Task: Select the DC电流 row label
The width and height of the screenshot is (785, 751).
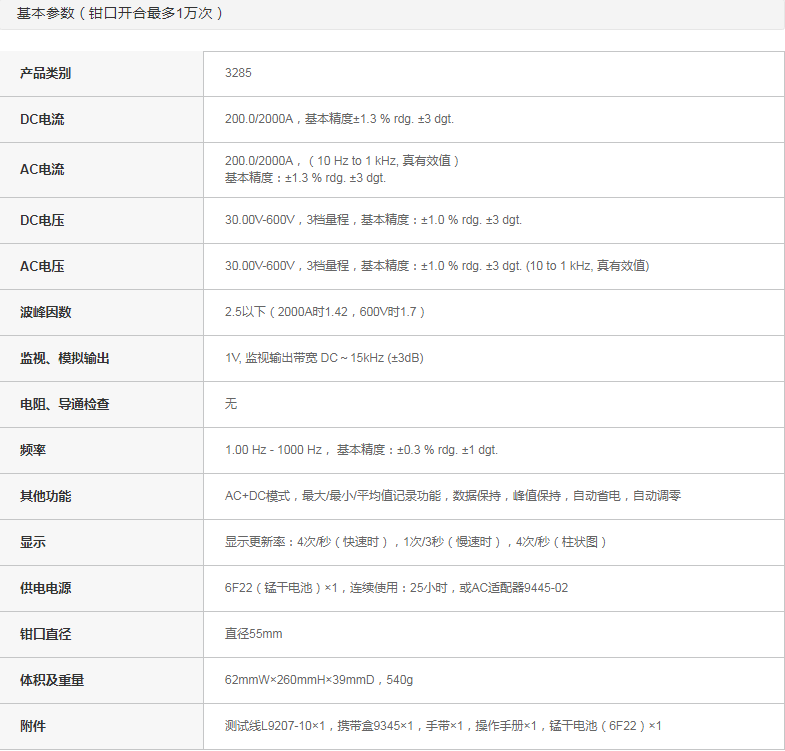Action: pyautogui.click(x=42, y=120)
